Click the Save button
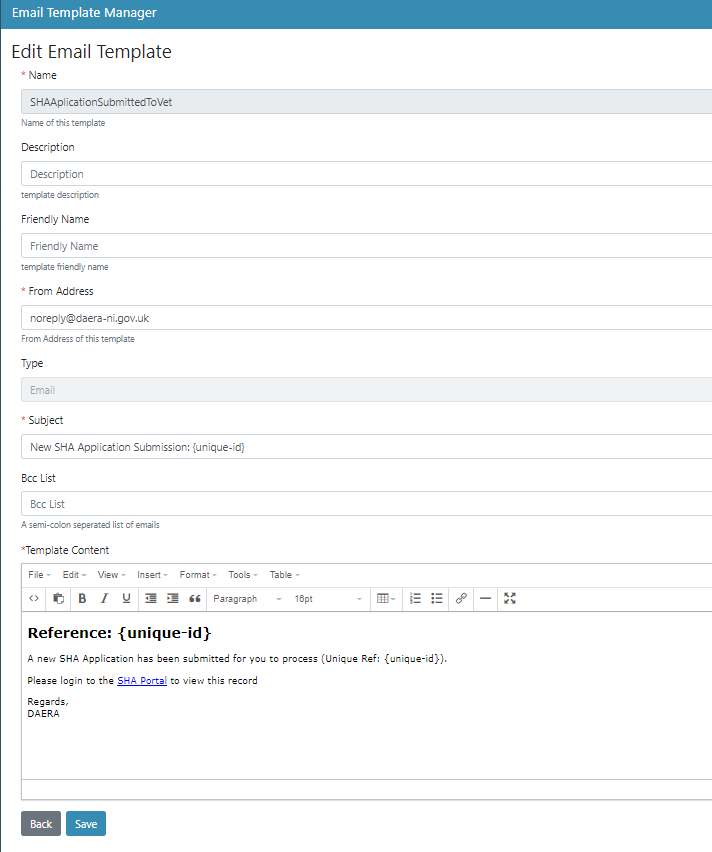712x852 pixels. coord(86,824)
